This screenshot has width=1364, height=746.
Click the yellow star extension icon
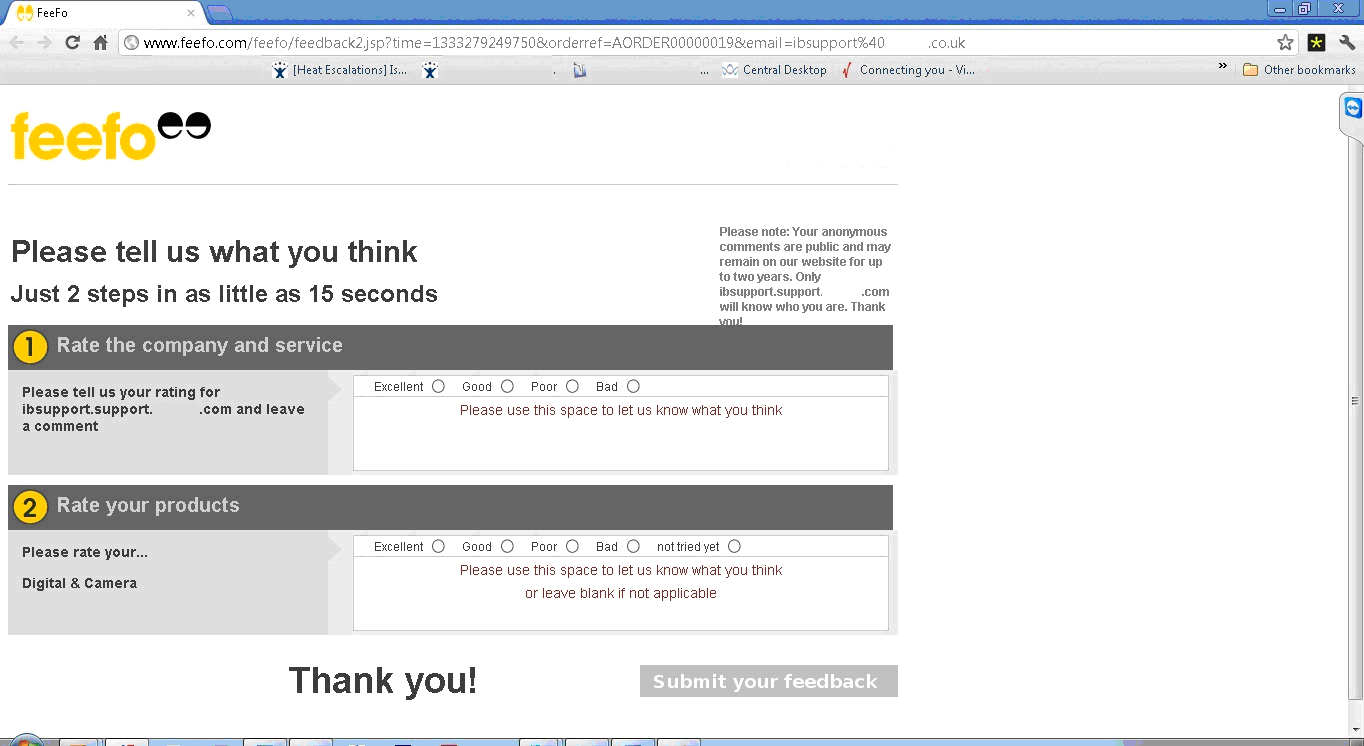(x=1316, y=43)
